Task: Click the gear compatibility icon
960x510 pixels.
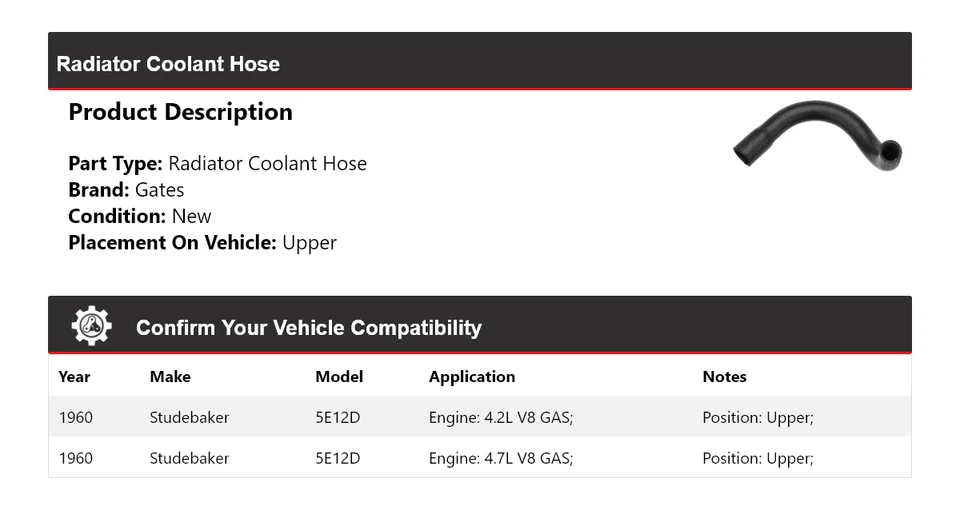Action: point(92,326)
